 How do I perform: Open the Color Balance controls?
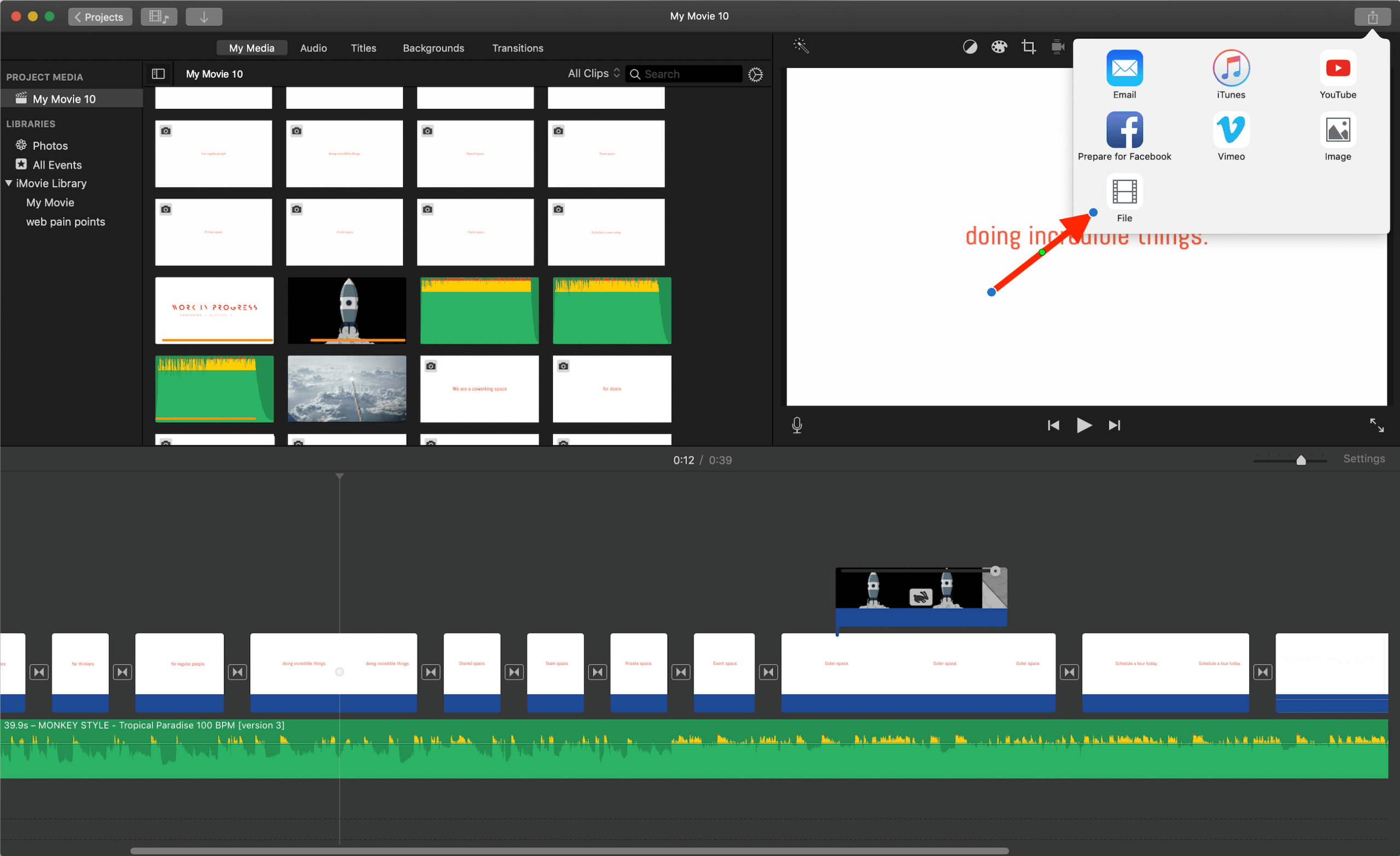click(x=970, y=46)
